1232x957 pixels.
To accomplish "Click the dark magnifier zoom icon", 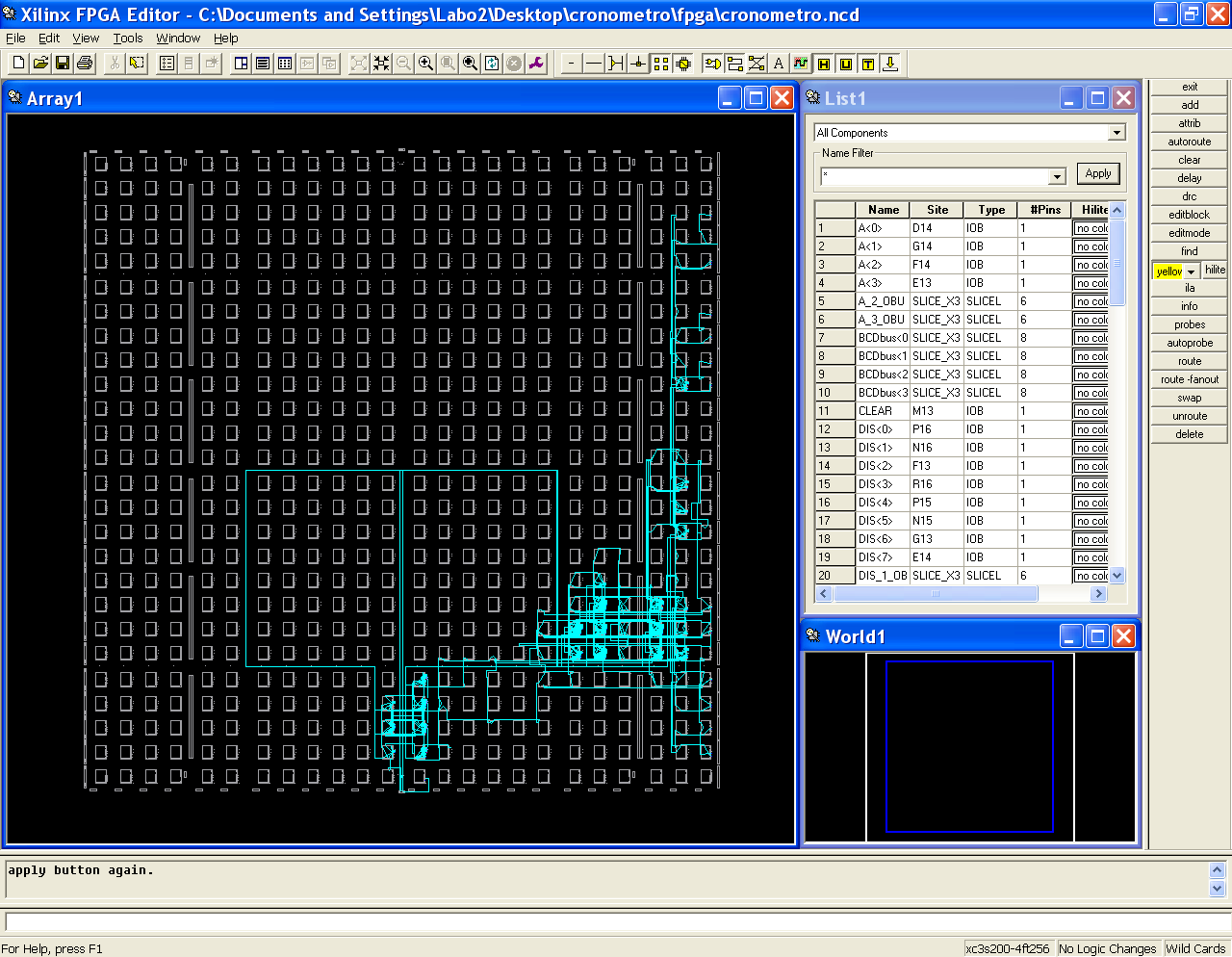I will click(x=470, y=63).
